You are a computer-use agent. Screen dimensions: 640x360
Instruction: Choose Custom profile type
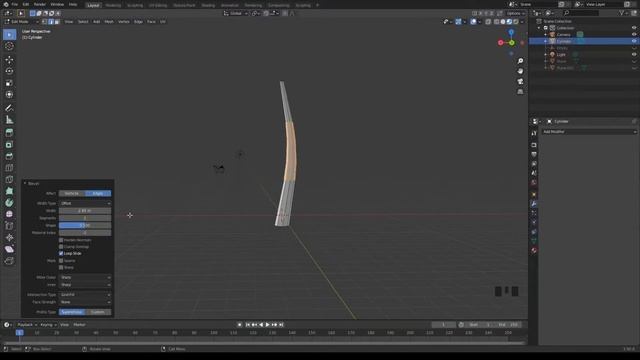click(x=98, y=312)
